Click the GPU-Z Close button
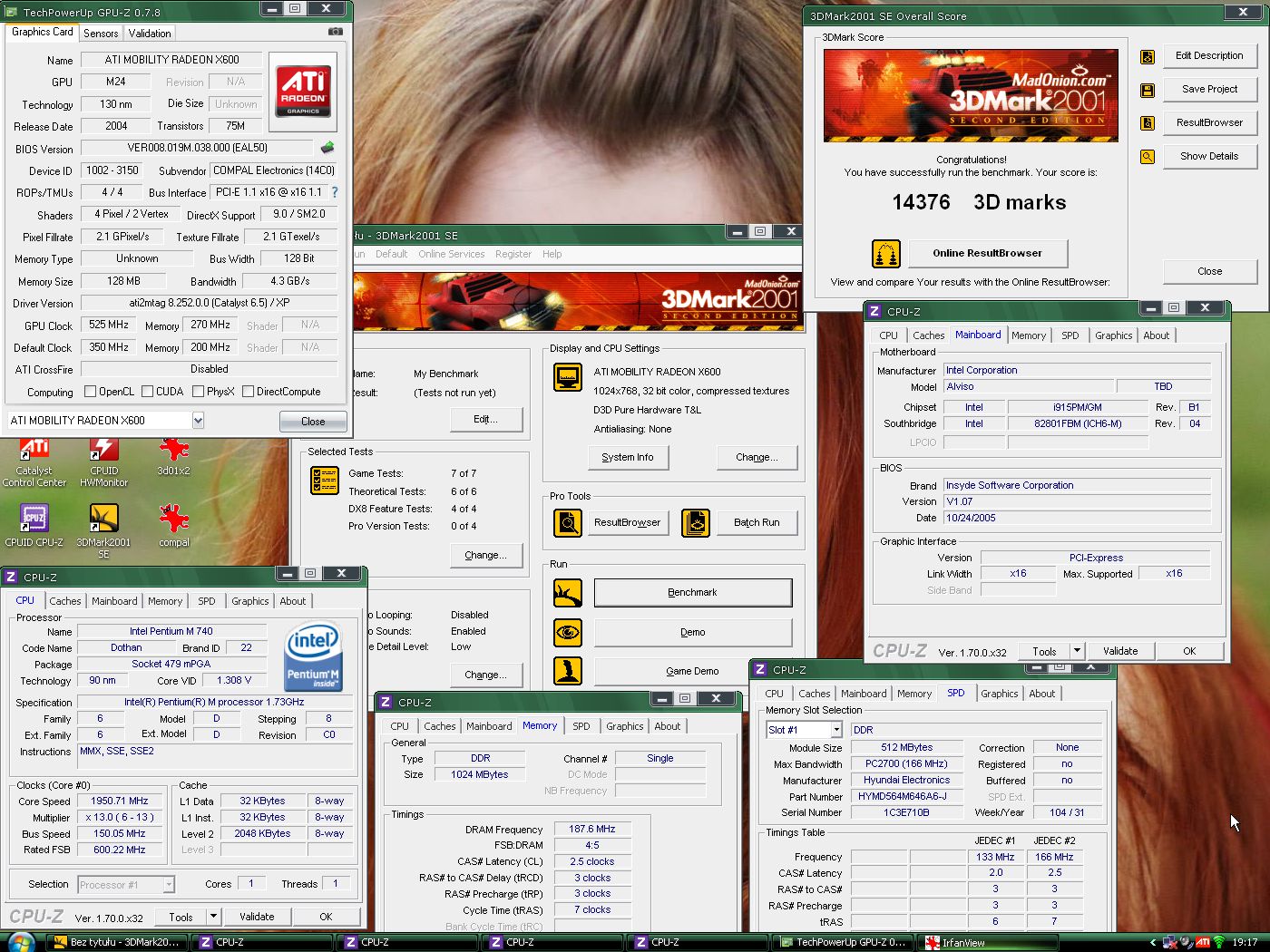The image size is (1270, 952). (313, 422)
